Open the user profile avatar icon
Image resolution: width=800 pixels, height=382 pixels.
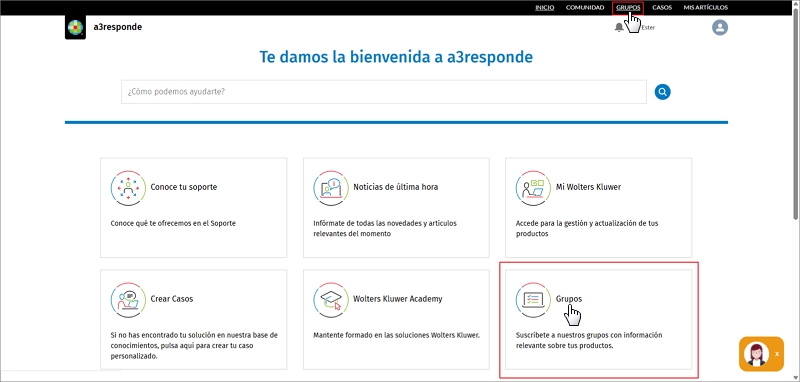tap(720, 28)
